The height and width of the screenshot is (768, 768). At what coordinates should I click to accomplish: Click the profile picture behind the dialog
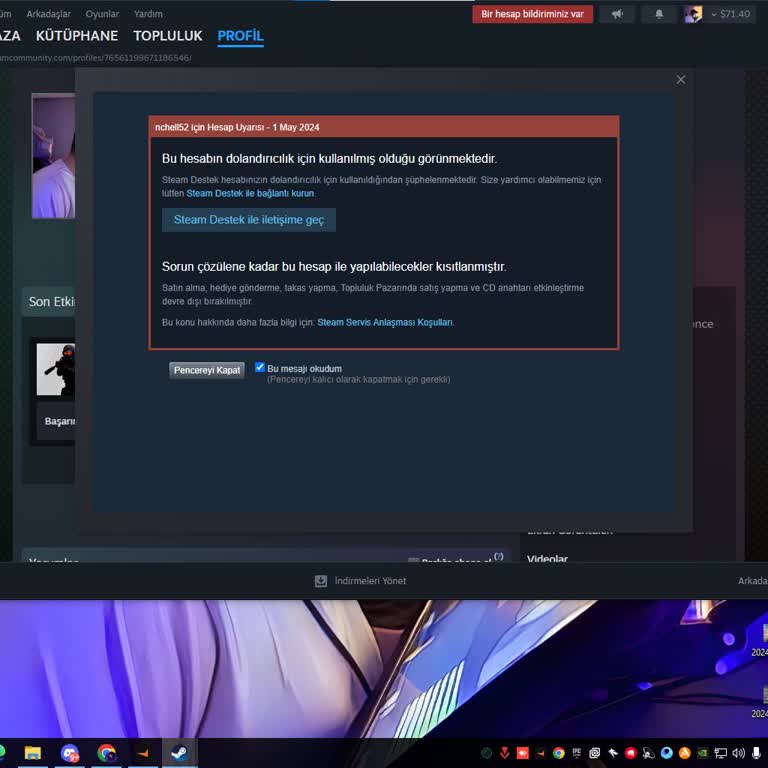tap(53, 156)
